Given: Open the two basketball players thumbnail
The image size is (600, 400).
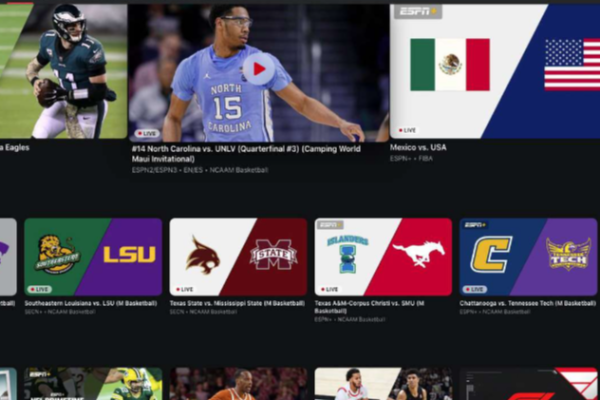Looking at the screenshot, I should (383, 384).
